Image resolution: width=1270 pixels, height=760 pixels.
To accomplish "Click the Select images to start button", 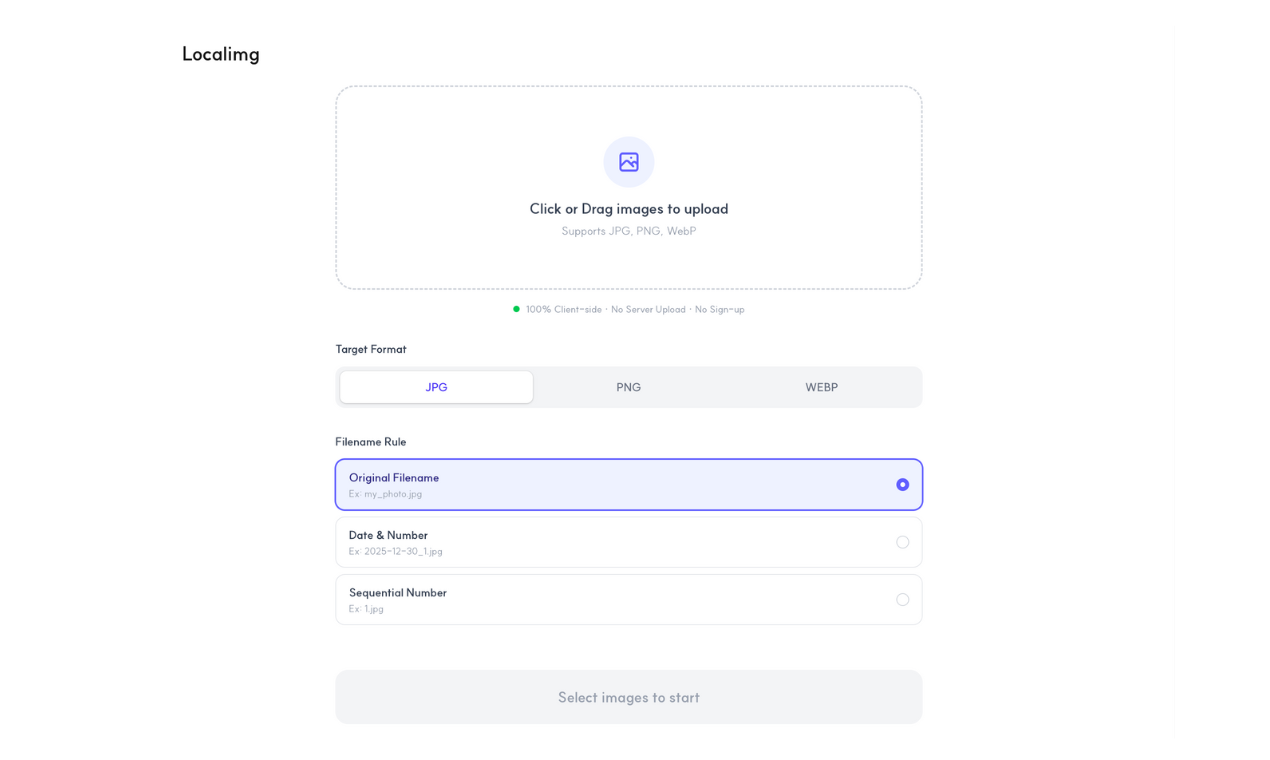I will coord(628,696).
